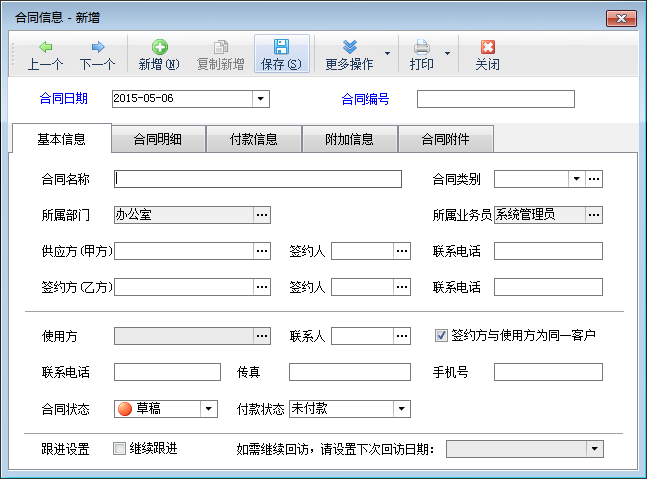Open lookup button beside 所属部门 field
The image size is (647, 479).
262,215
